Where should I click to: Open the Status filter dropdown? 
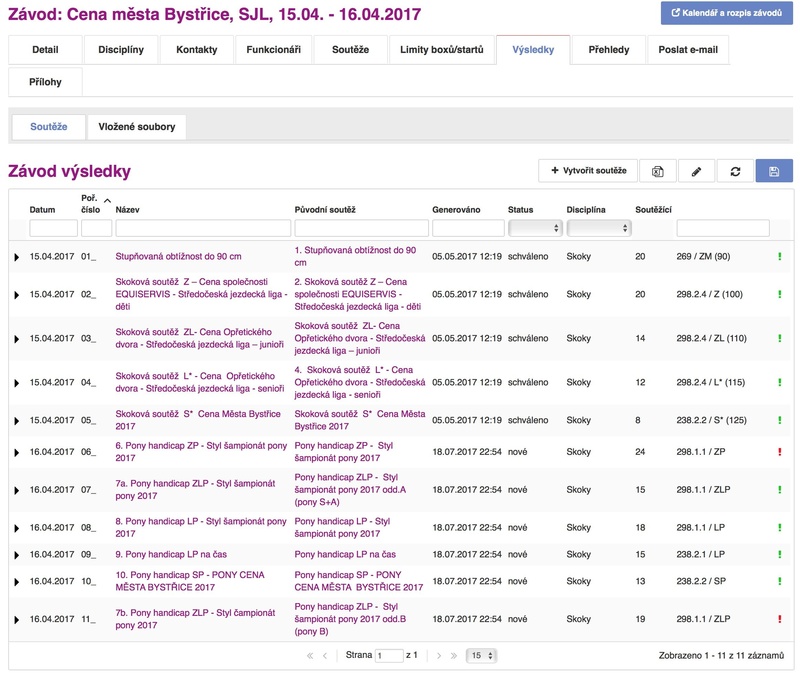point(534,228)
